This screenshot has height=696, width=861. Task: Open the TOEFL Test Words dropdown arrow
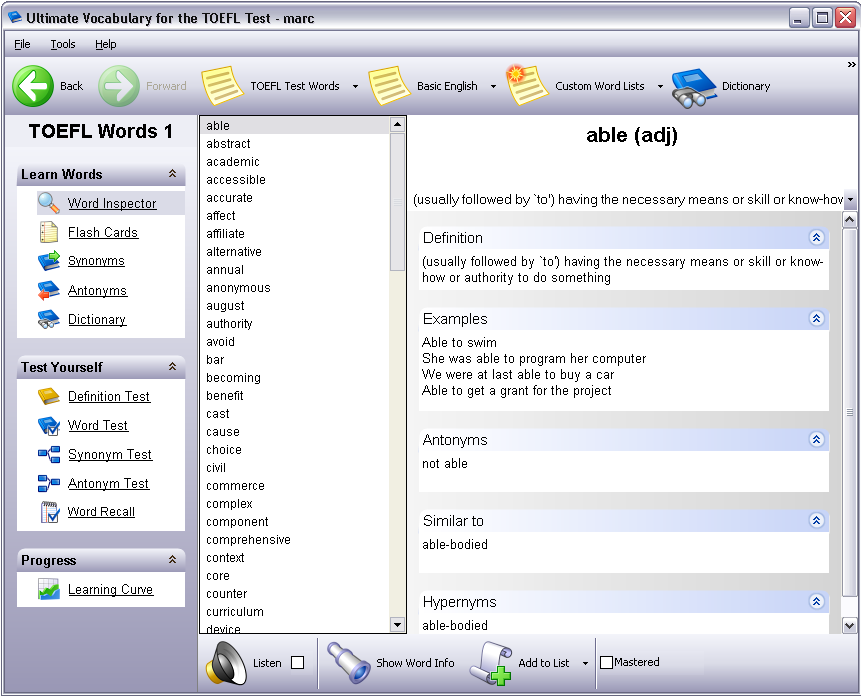355,86
